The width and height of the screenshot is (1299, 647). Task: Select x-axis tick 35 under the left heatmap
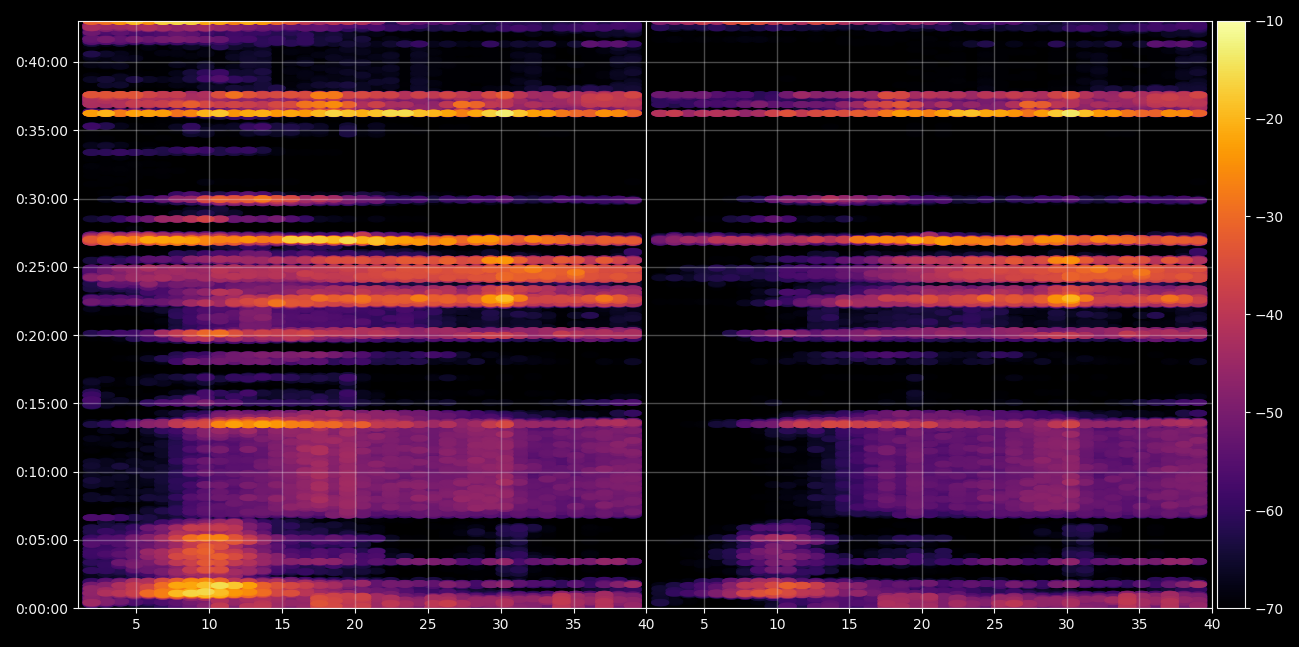(574, 625)
